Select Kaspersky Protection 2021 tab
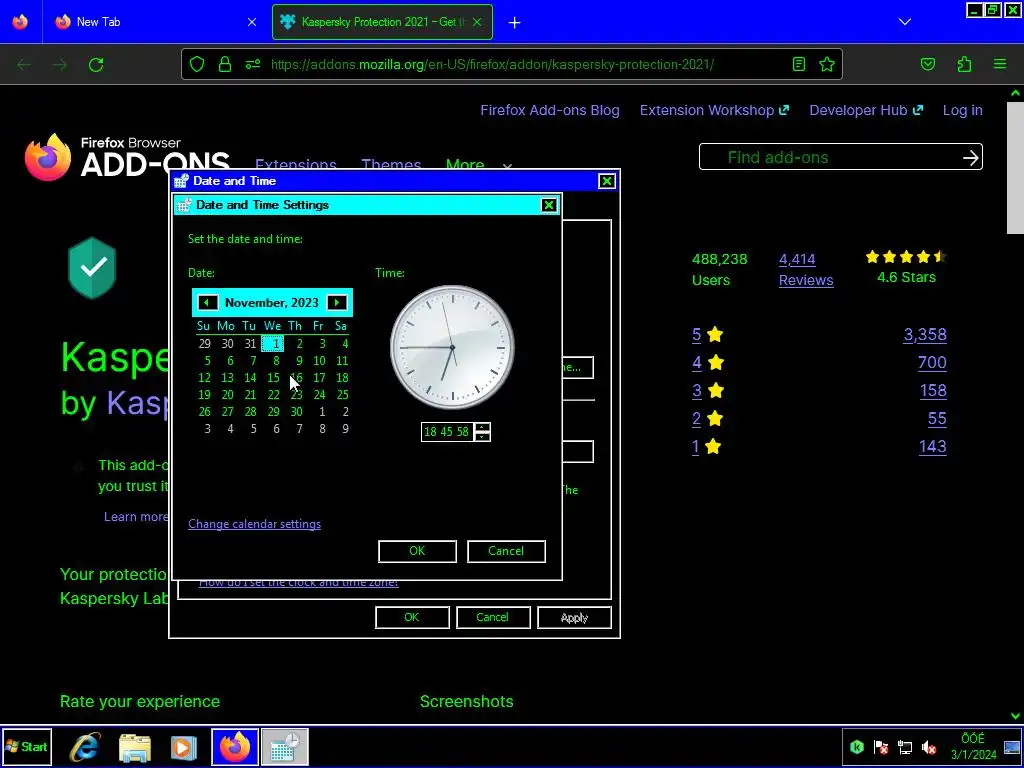Screen dimensions: 1024x768 pyautogui.click(x=383, y=22)
